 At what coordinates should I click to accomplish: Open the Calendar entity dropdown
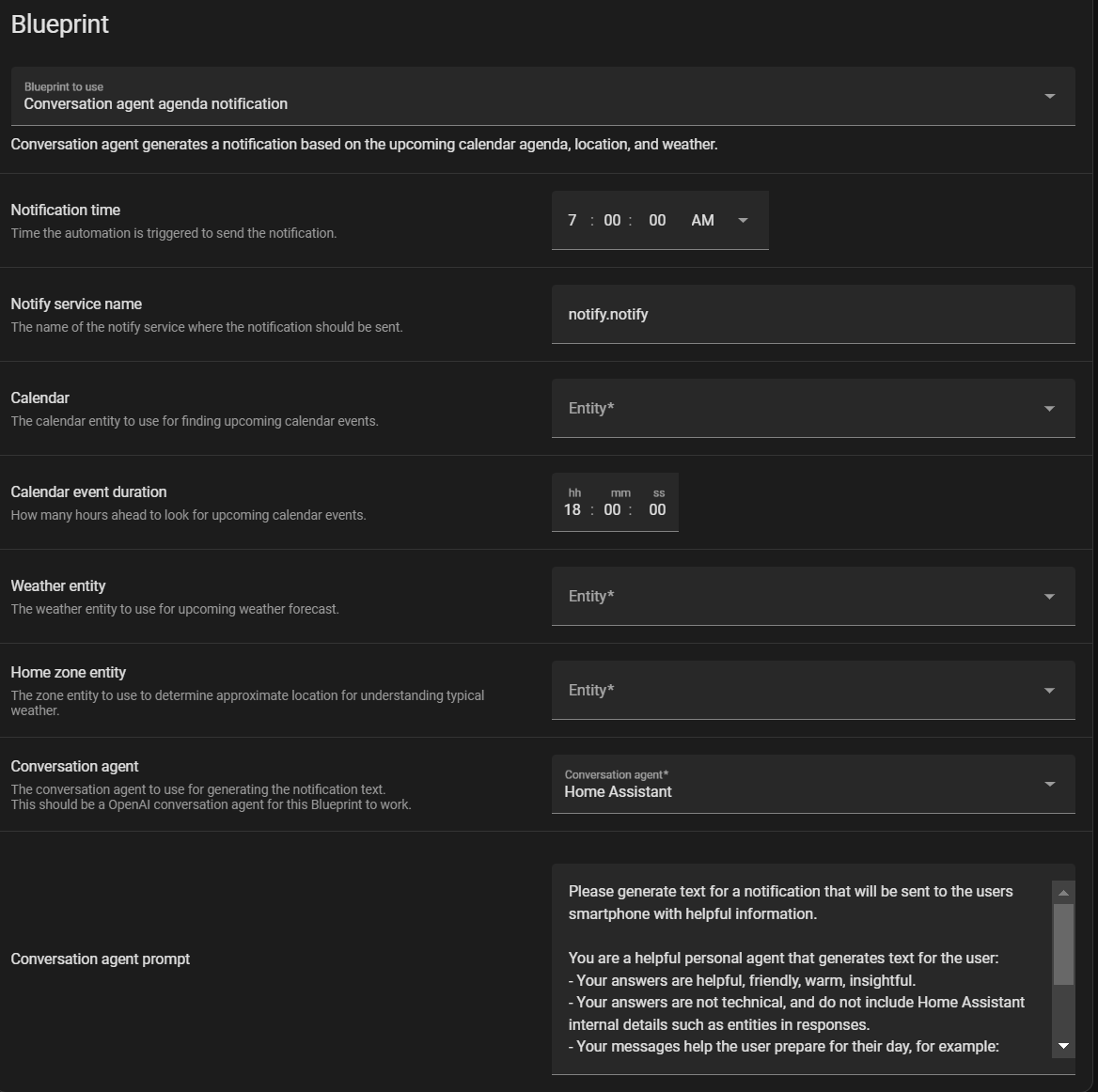coord(813,408)
